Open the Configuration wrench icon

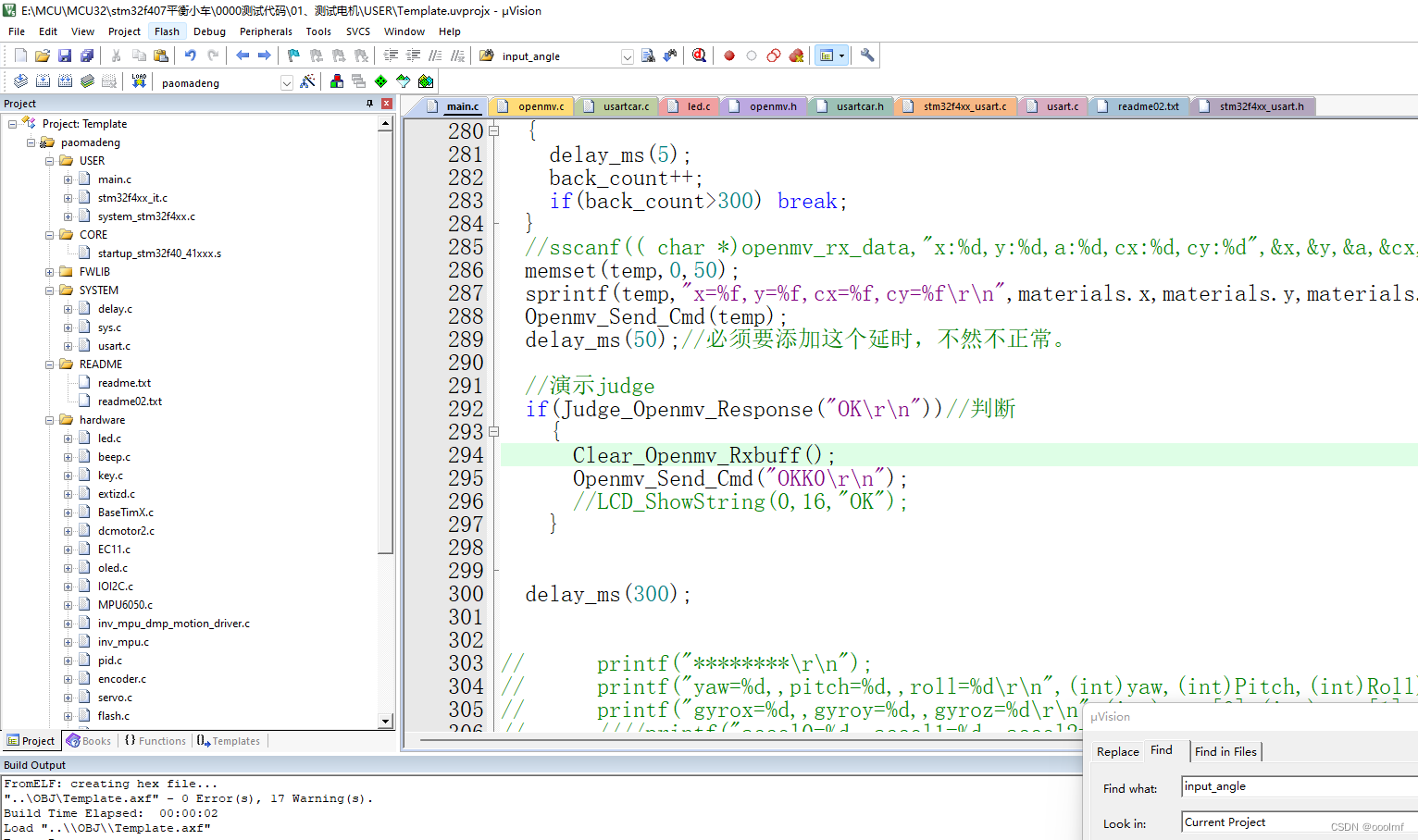867,56
